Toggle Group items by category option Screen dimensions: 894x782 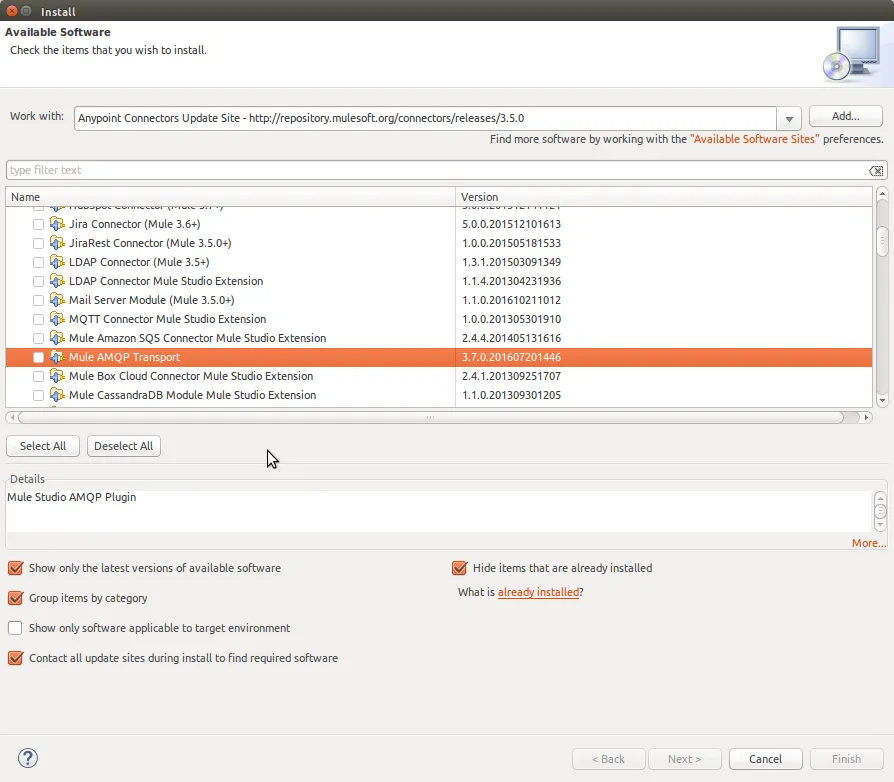[x=15, y=598]
